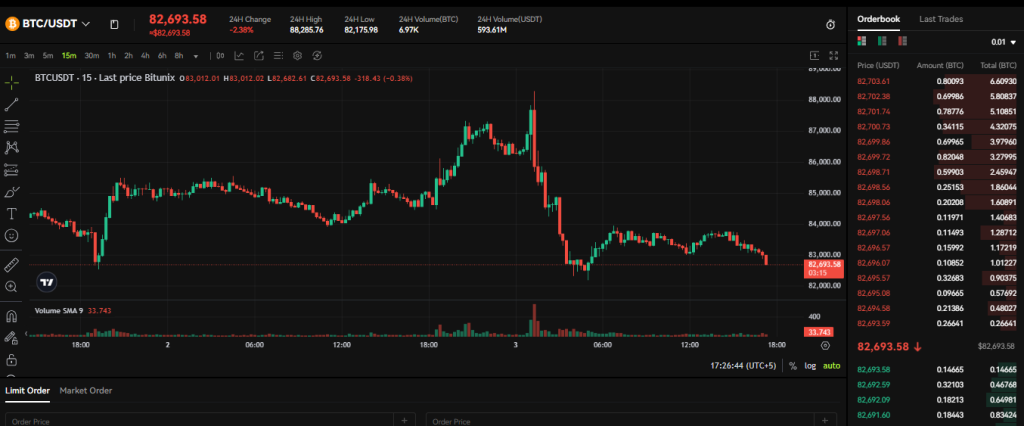Click the left Order Price input field
1024x426 pixels.
[199, 420]
